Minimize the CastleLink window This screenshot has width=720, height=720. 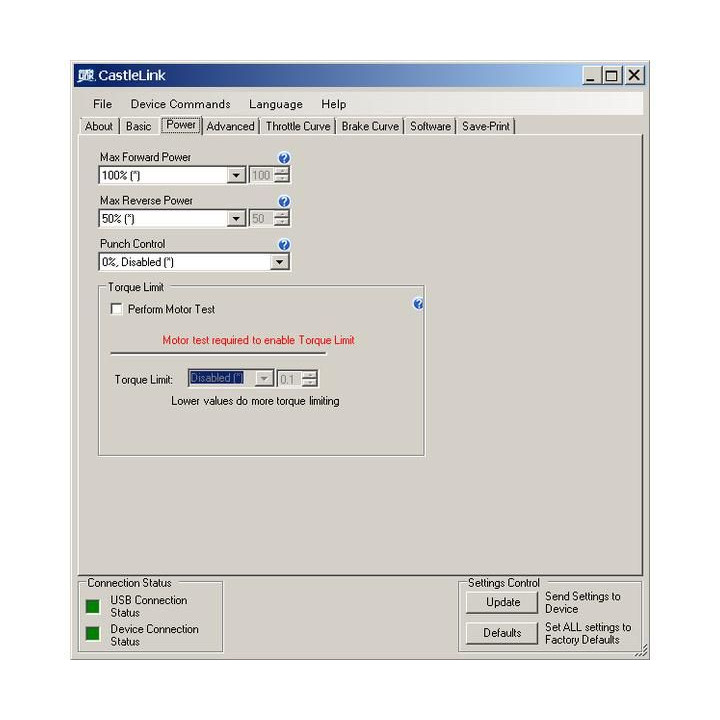(591, 75)
